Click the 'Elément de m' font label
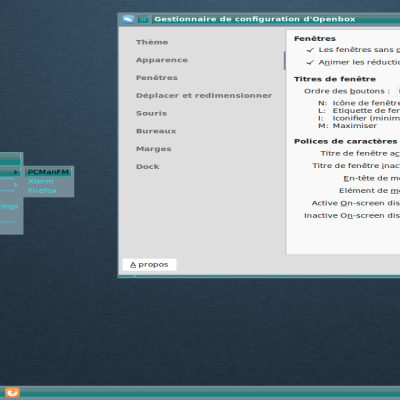The height and width of the screenshot is (400, 400). (369, 191)
